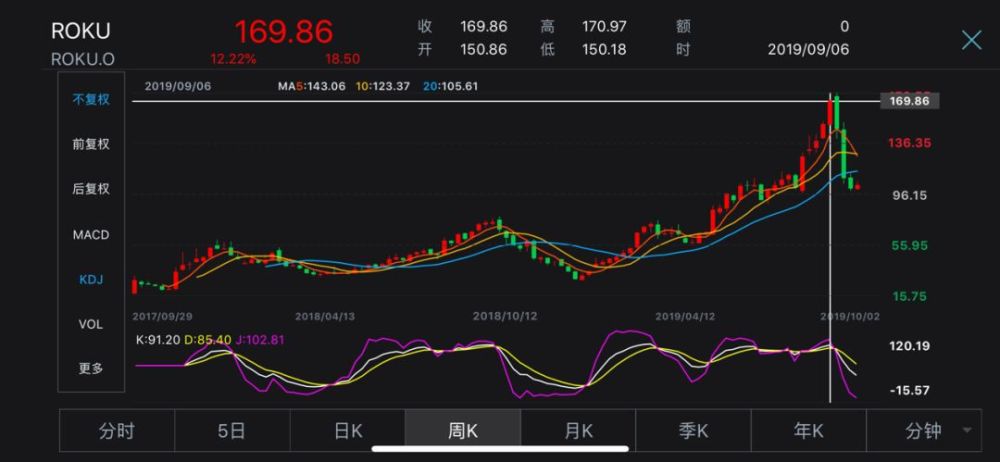Switch indicator panel to KDJ

[x=91, y=279]
